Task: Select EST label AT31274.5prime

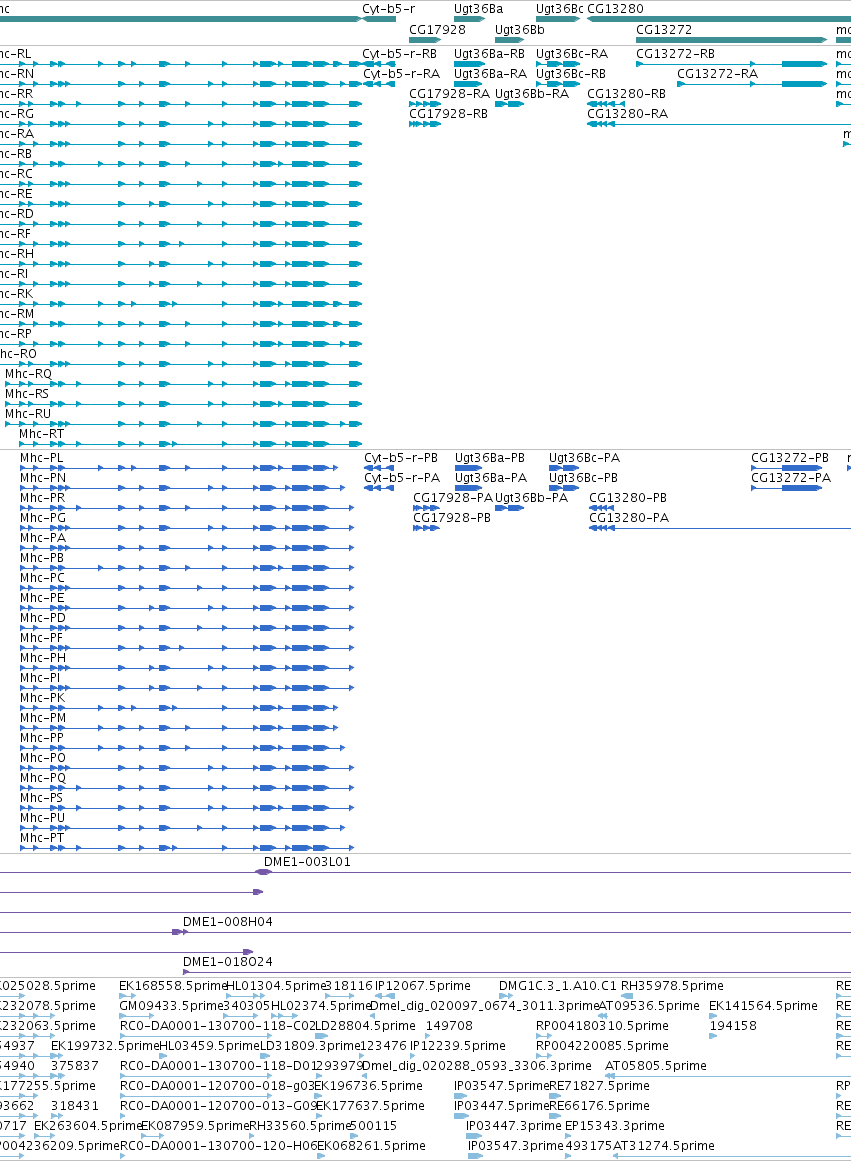Action: click(x=664, y=1146)
